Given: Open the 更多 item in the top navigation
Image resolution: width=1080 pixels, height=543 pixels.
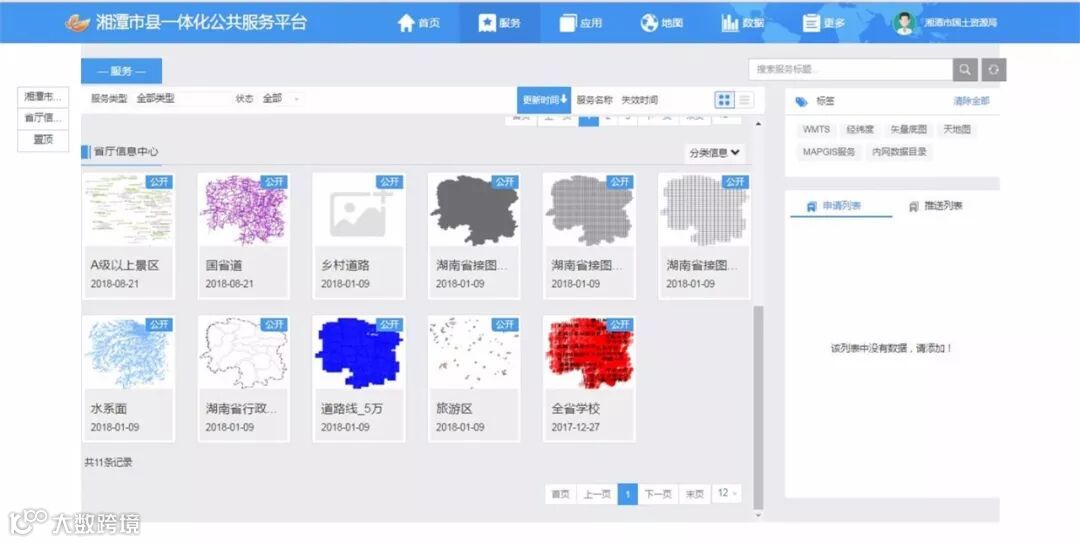Looking at the screenshot, I should 823,23.
